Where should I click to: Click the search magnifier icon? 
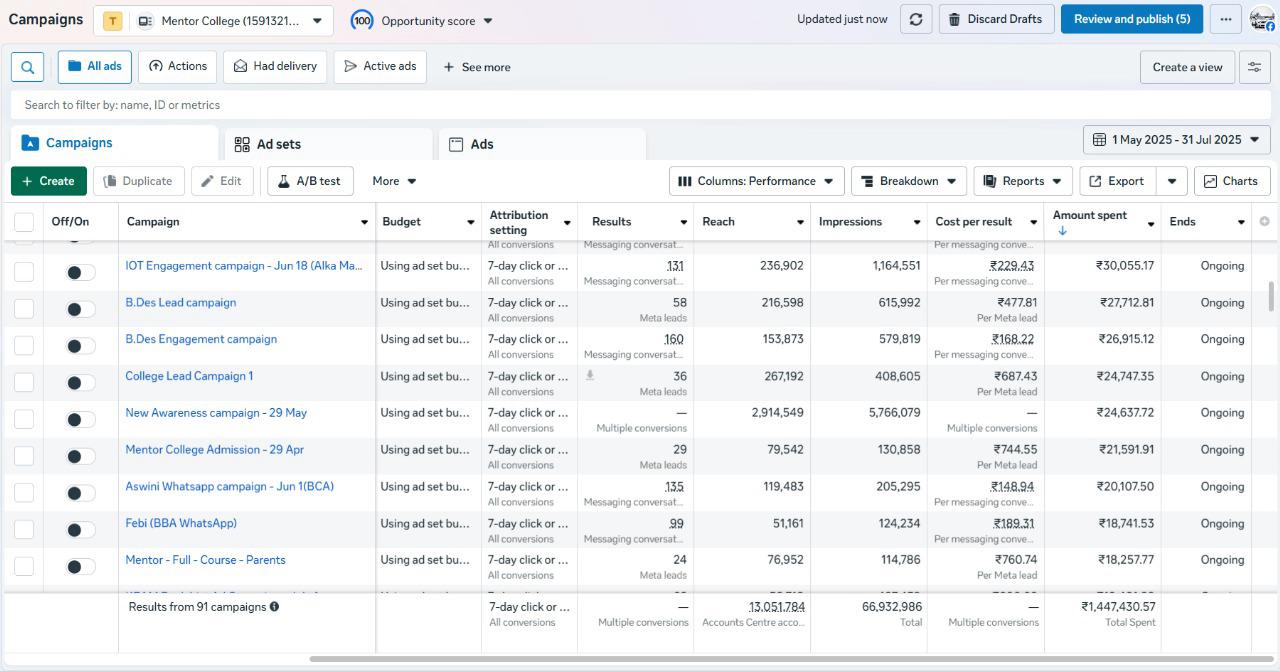coord(27,67)
